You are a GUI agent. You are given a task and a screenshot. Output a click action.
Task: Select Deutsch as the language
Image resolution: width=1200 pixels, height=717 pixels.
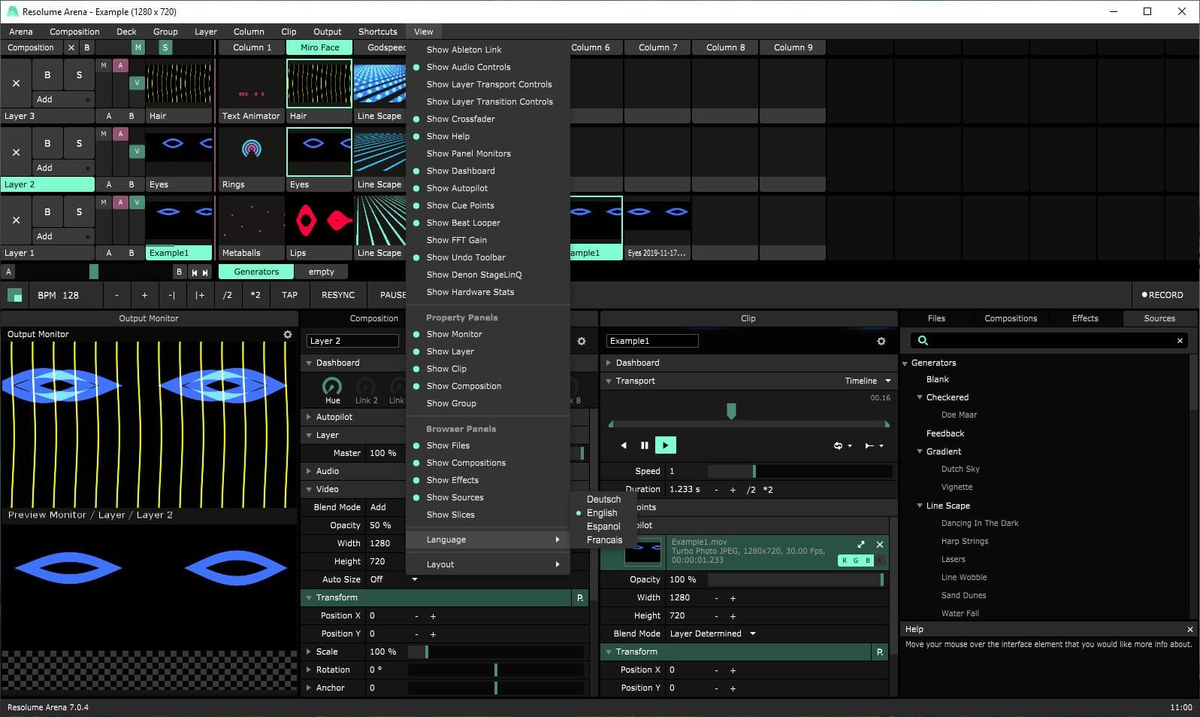[x=603, y=500]
